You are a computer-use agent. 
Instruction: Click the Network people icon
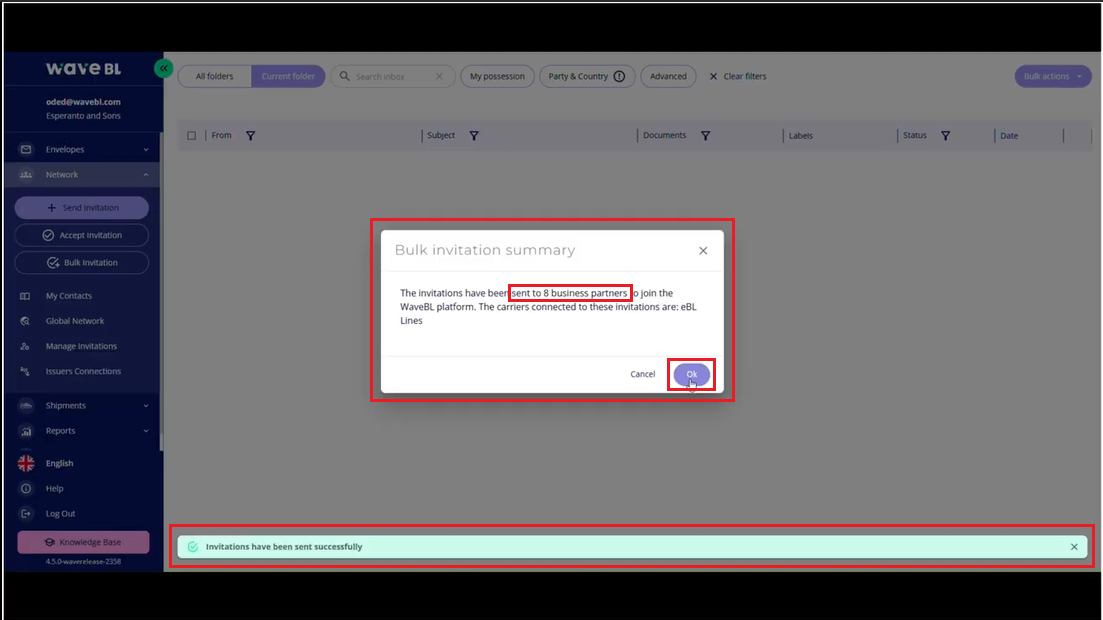(26, 175)
